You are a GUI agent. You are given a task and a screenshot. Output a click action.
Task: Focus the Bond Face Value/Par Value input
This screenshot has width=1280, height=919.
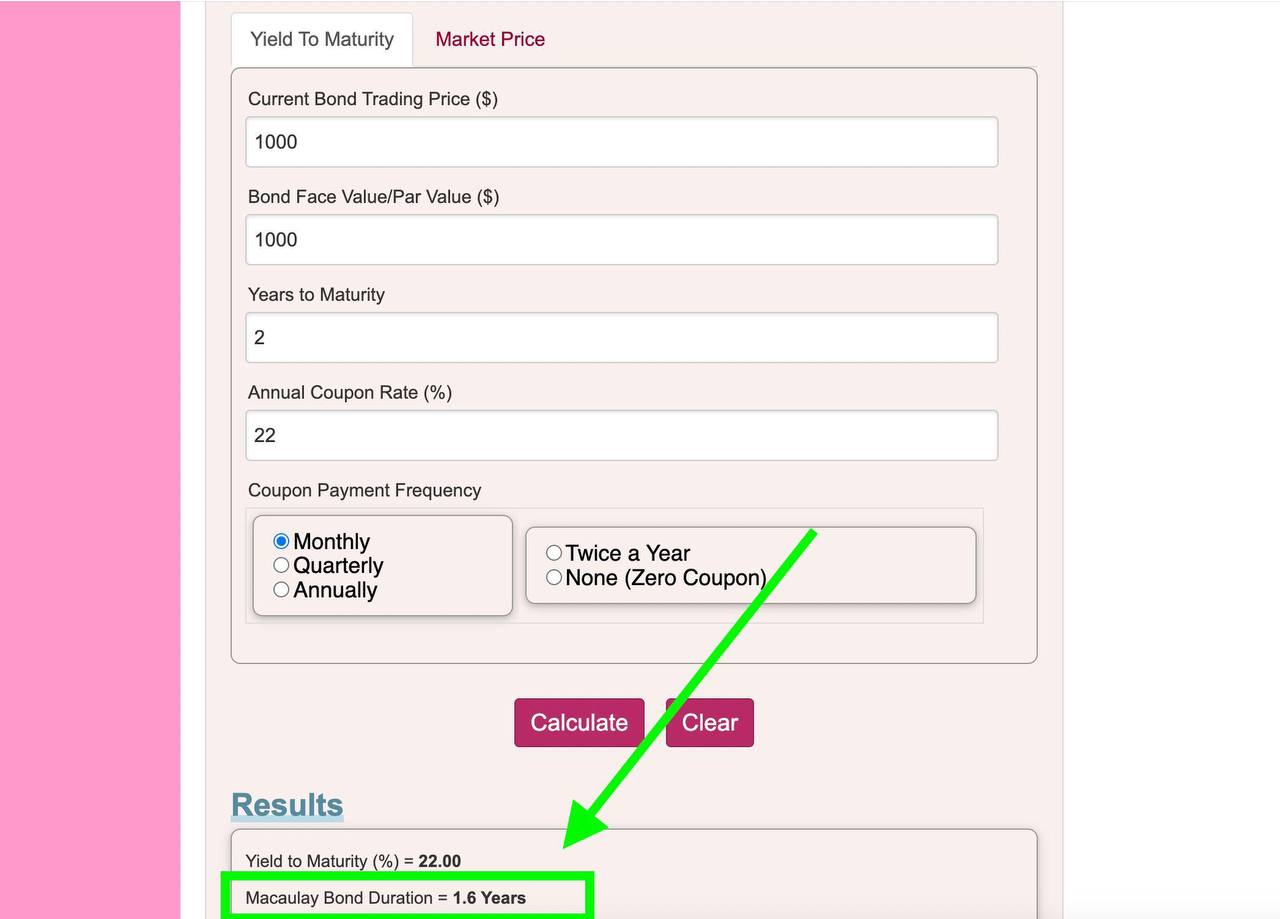tap(621, 240)
